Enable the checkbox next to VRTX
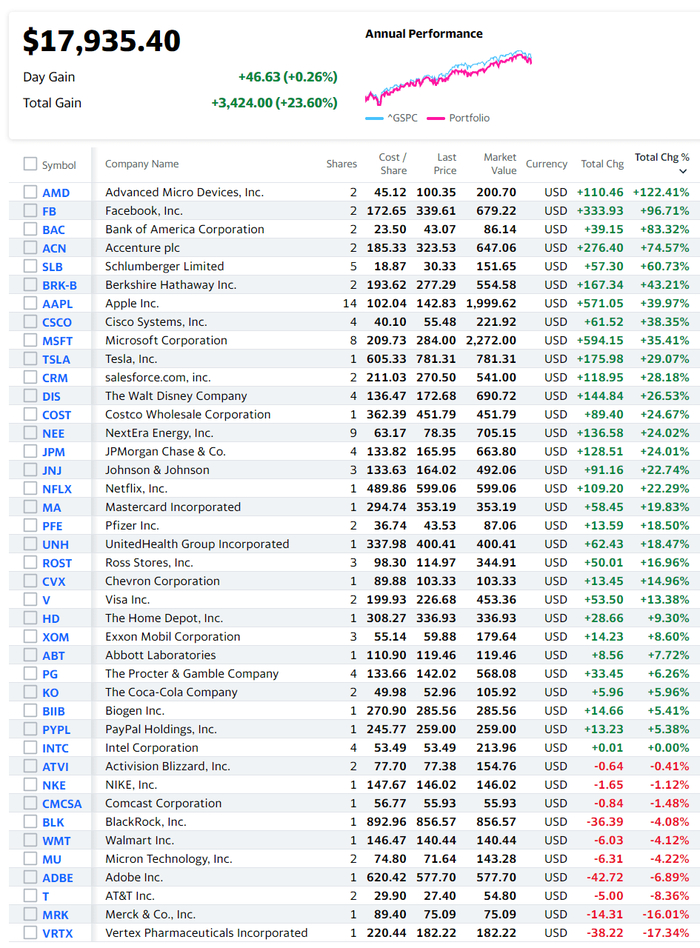The width and height of the screenshot is (700, 948). point(30,933)
